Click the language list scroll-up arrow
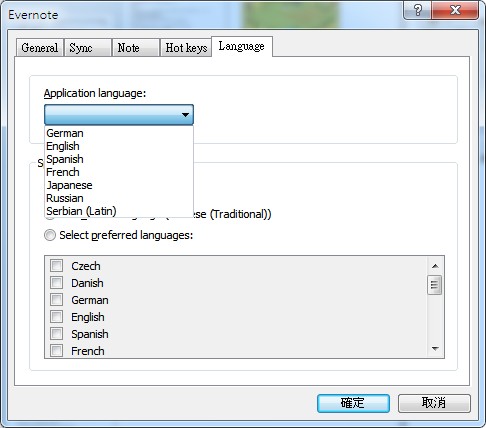This screenshot has width=486, height=428. 435,266
